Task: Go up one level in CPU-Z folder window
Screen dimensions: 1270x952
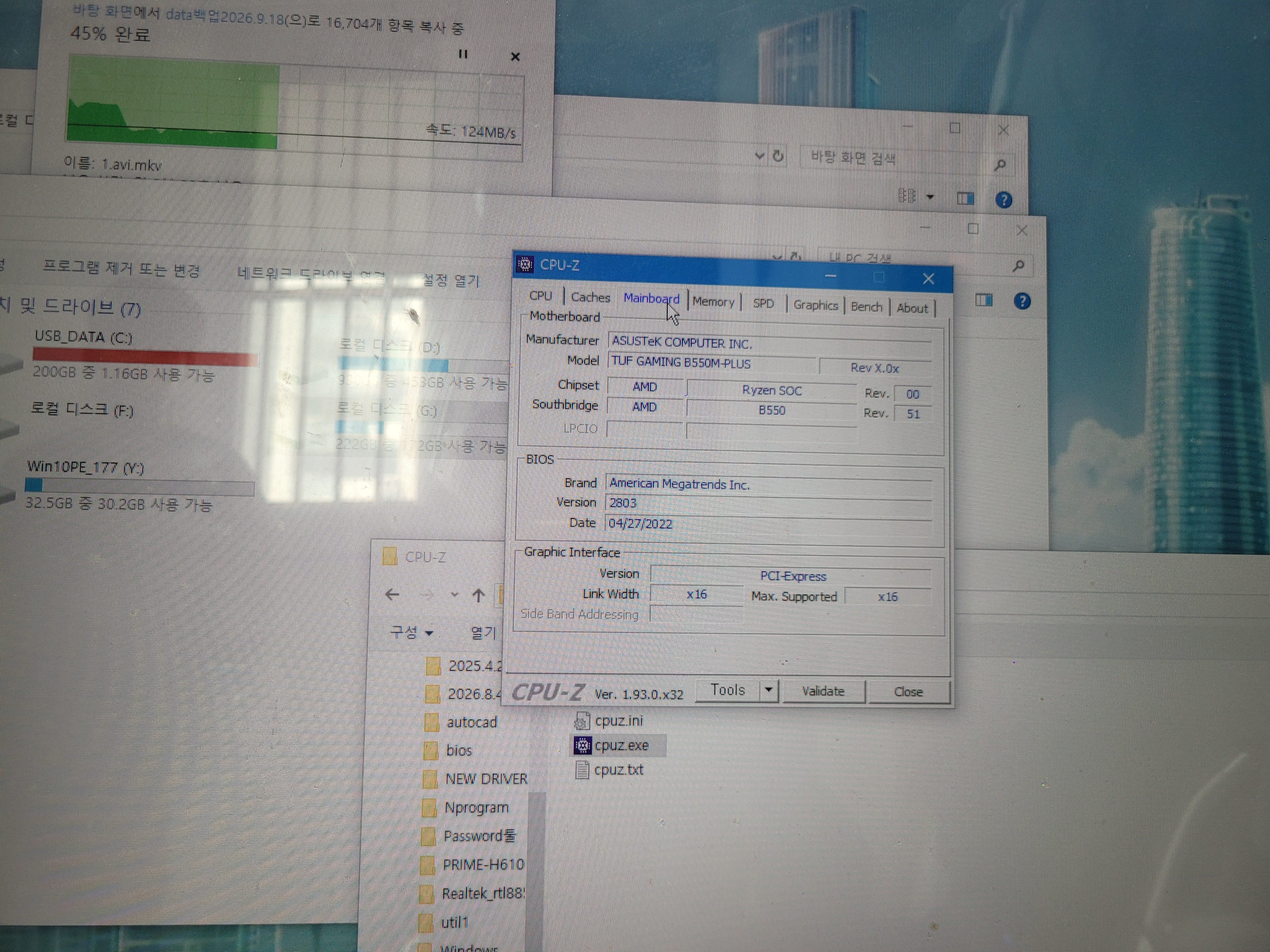Action: tap(478, 596)
